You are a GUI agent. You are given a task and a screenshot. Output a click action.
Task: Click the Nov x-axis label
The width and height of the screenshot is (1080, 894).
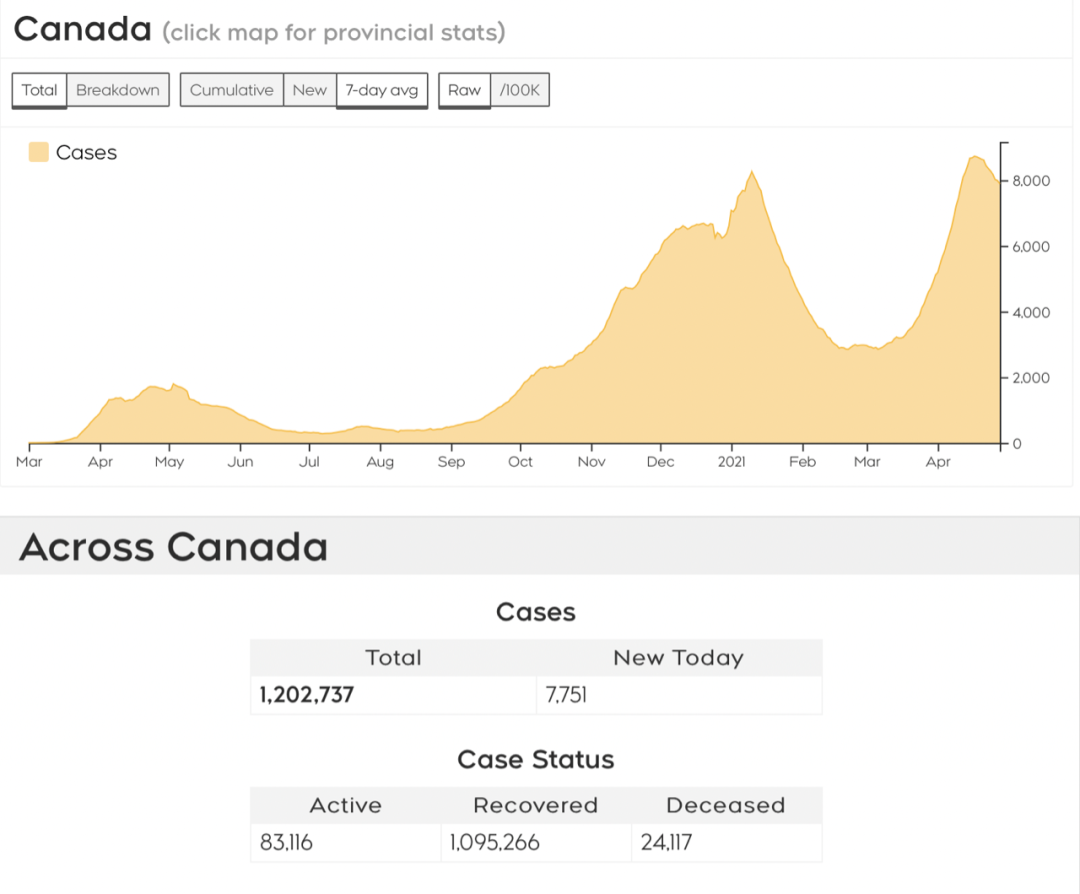click(591, 461)
